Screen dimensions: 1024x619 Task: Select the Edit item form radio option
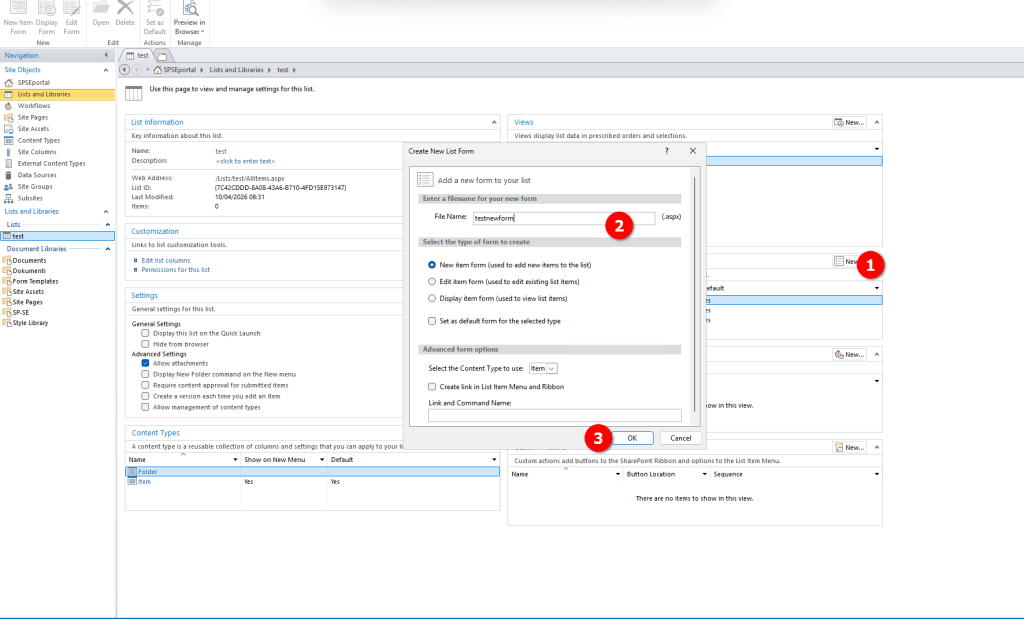[x=432, y=282]
